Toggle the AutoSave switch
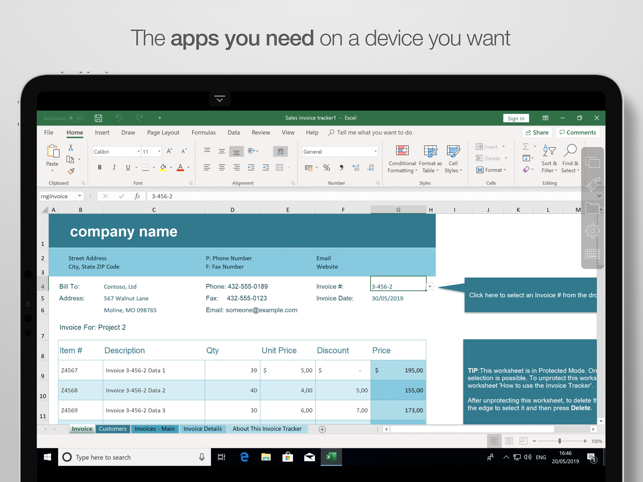Screen dimensions: 643x482 pos(76,118)
